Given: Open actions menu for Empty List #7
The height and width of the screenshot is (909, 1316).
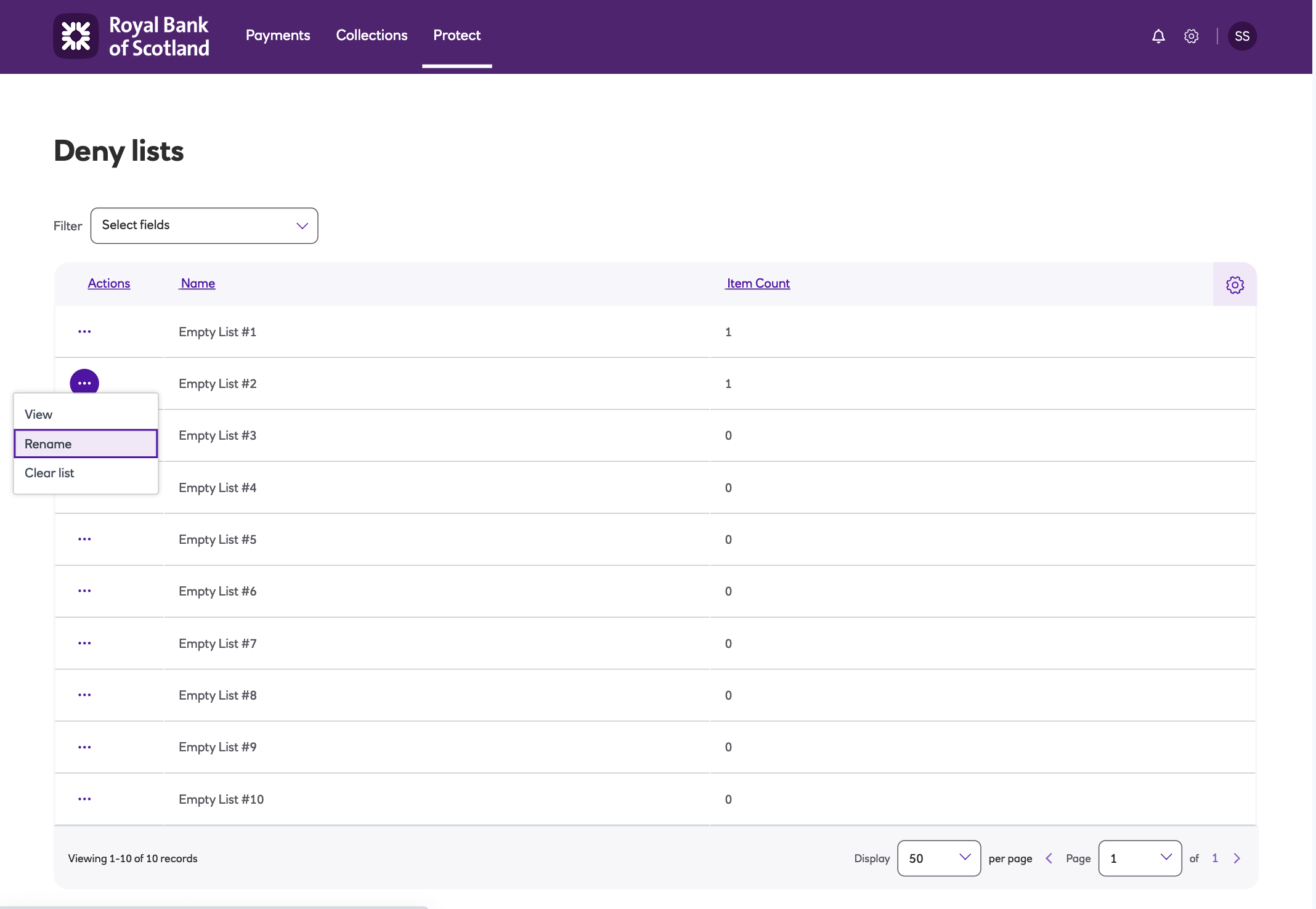Looking at the screenshot, I should pyautogui.click(x=84, y=643).
